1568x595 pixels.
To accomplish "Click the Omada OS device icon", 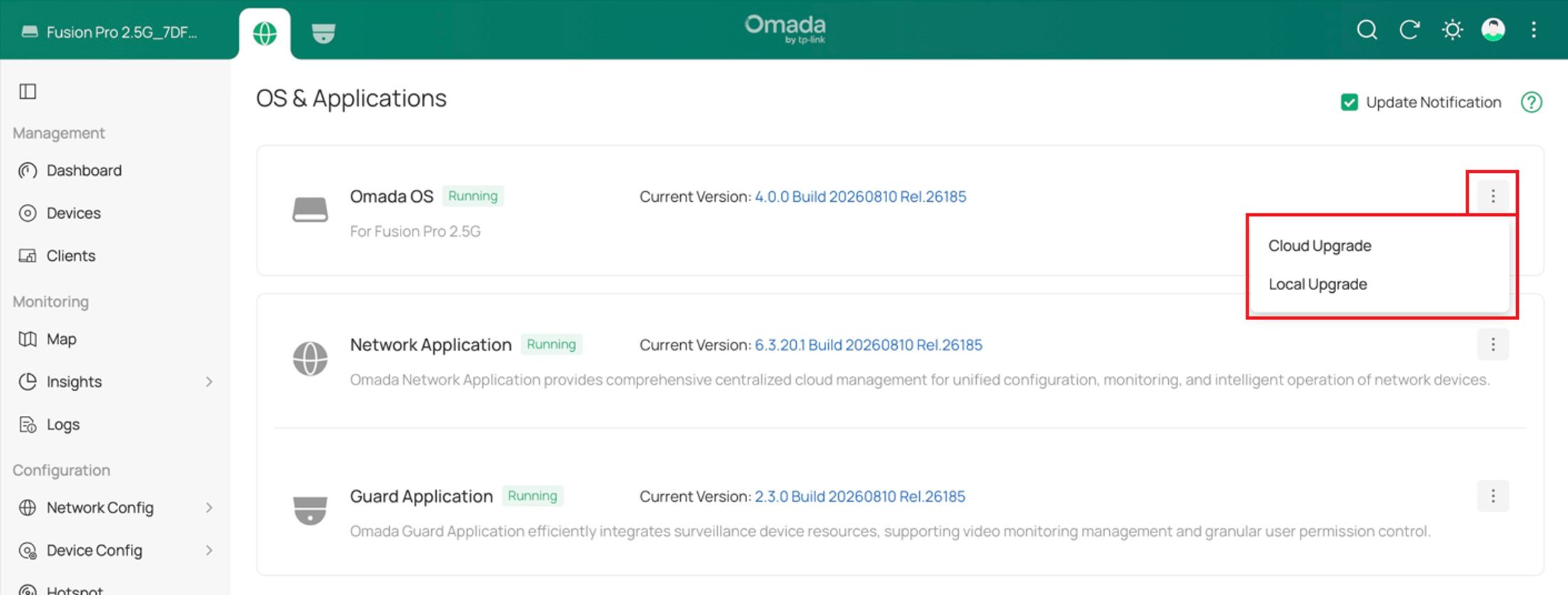I will pyautogui.click(x=310, y=210).
